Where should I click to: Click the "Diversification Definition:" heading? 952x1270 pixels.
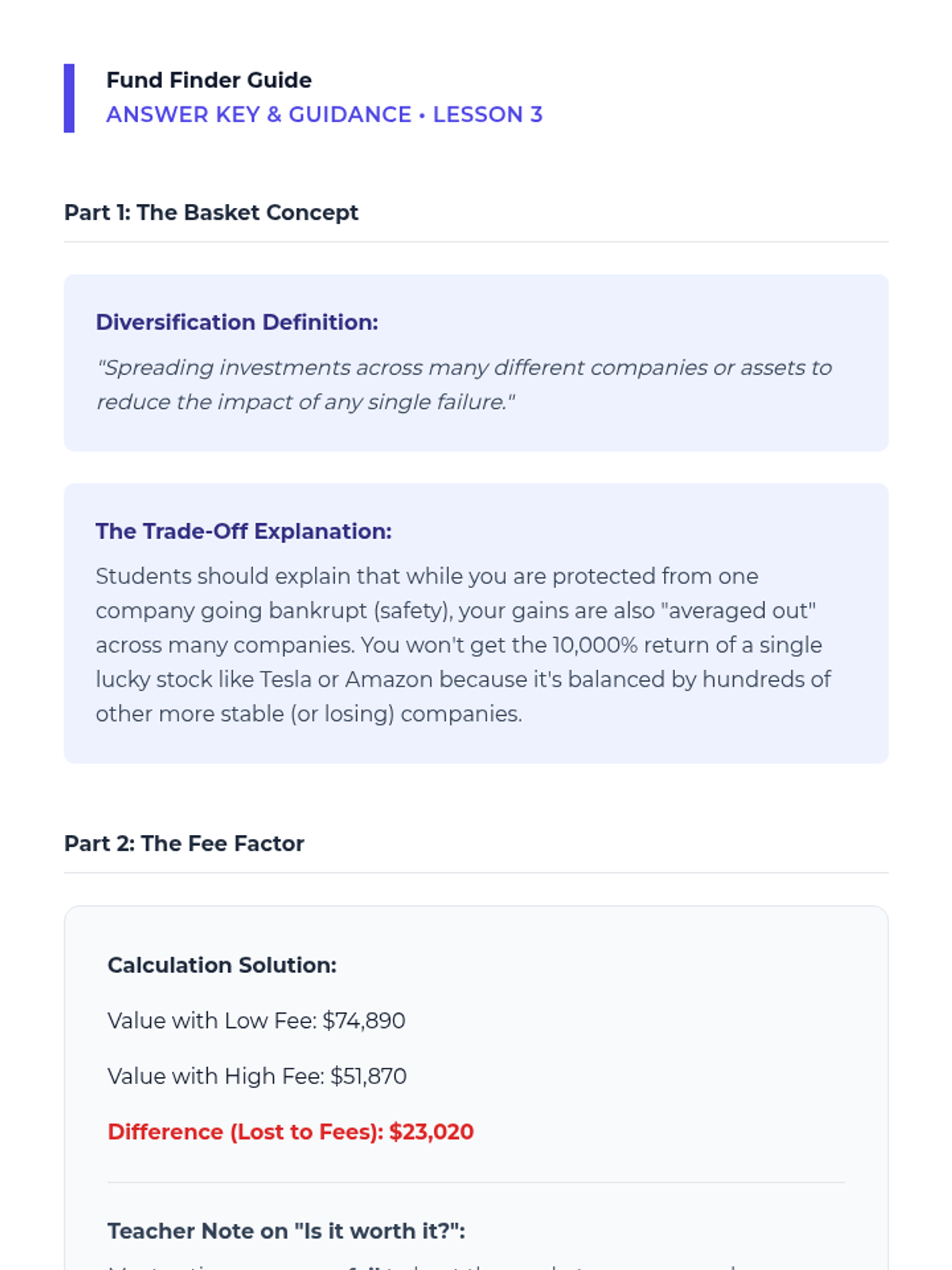click(x=236, y=322)
